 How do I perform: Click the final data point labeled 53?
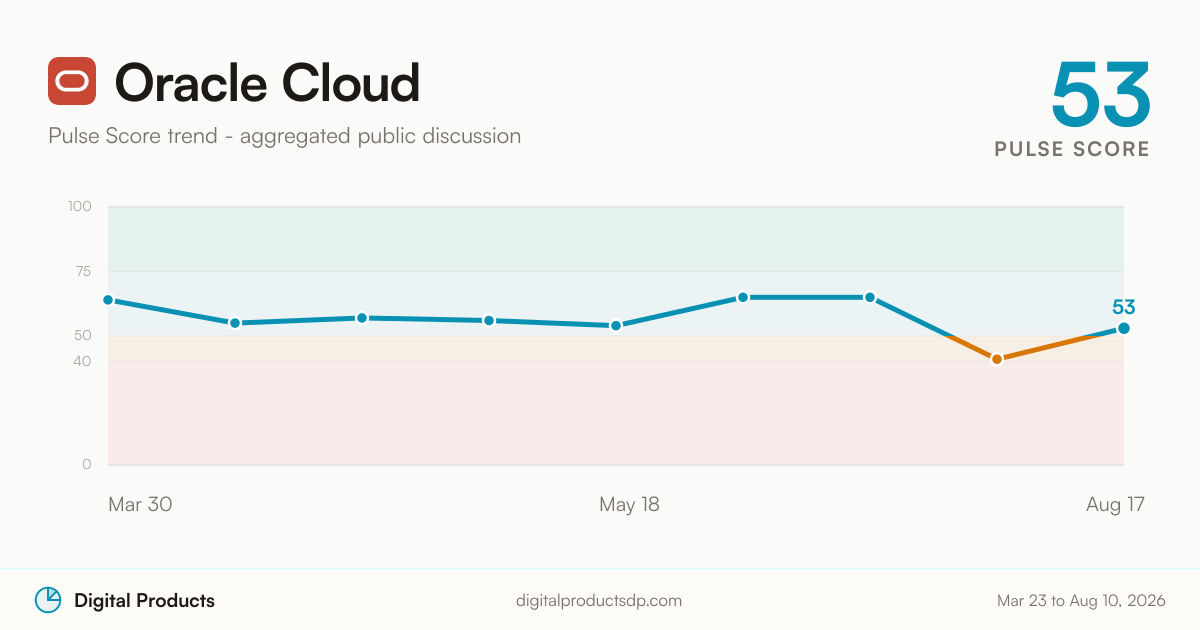(x=1124, y=328)
